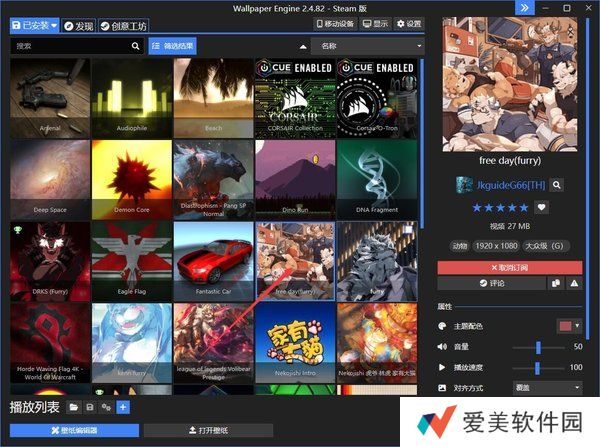Viewport: 600px width, 447px height.
Task: Select the Audiophile wallpaper
Action: pyautogui.click(x=132, y=98)
